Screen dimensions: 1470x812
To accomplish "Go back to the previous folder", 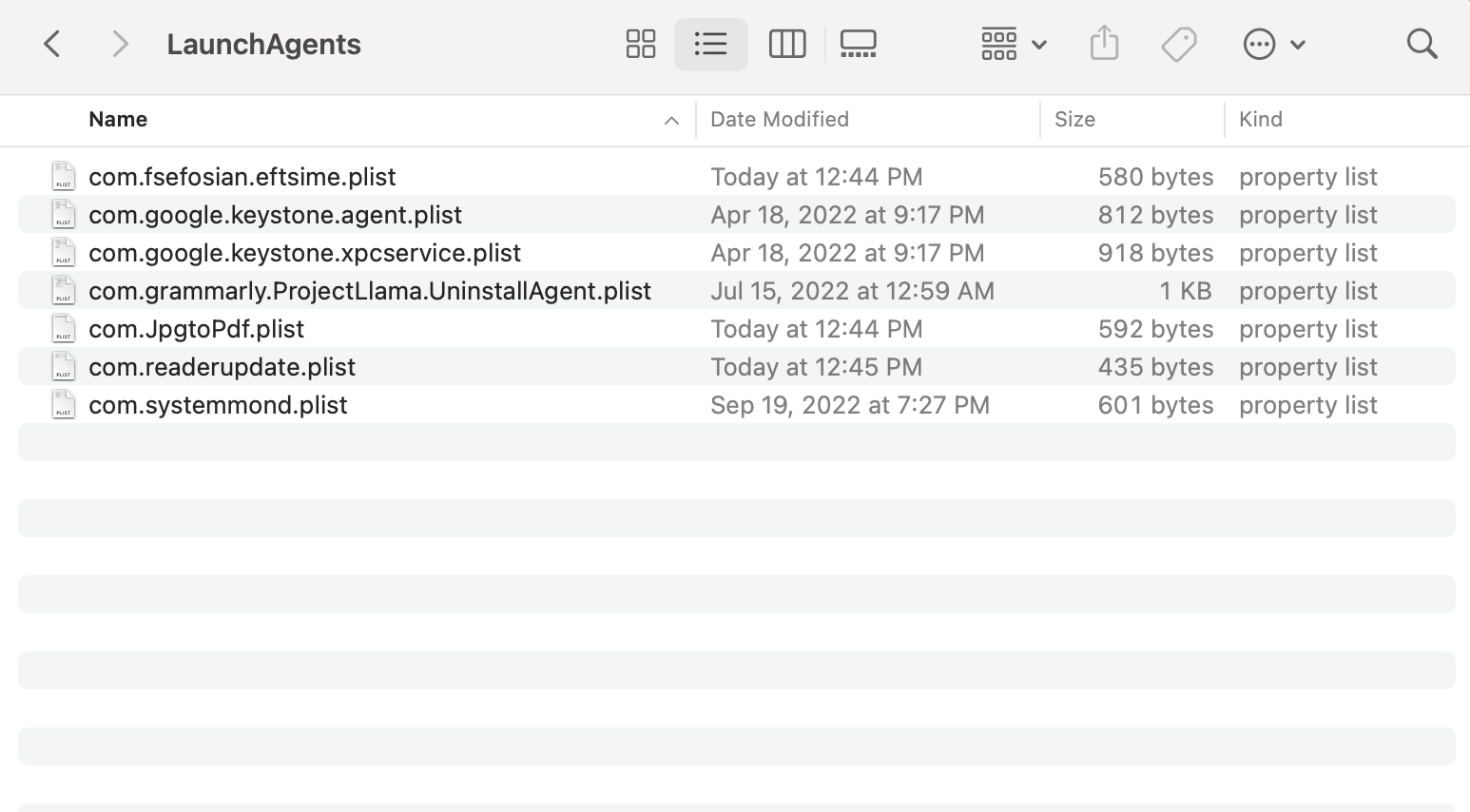I will 52,44.
